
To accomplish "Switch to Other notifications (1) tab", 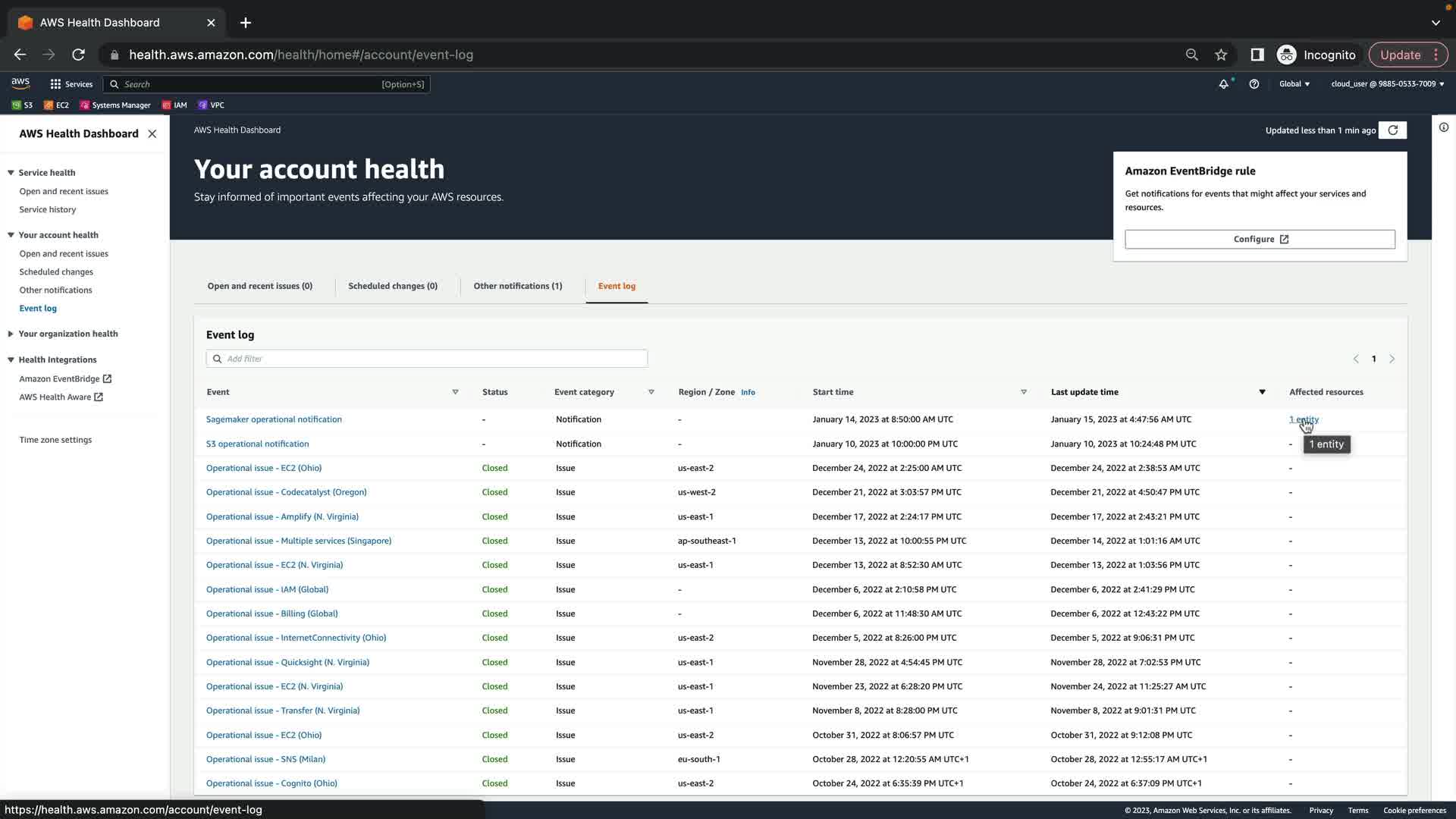I will 518,286.
